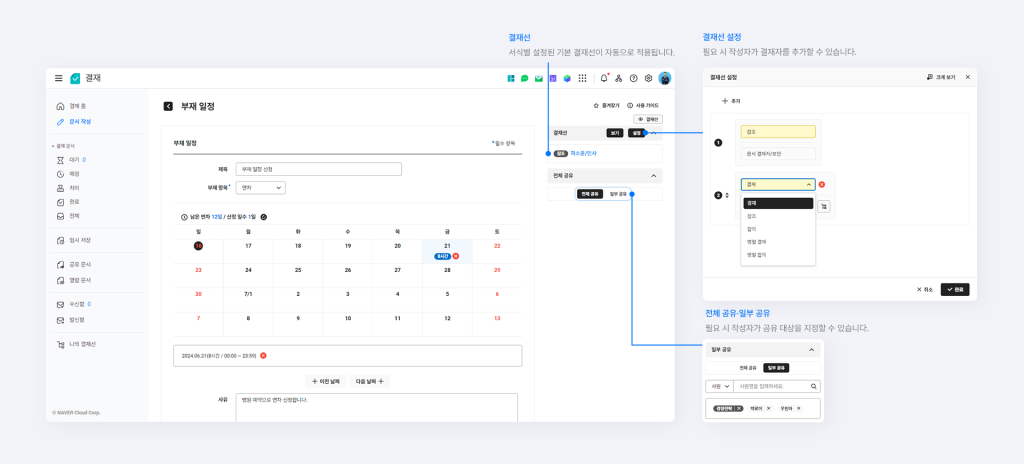The image size is (1024, 464).
Task: Switch to 일부 공유 in main form
Action: coord(618,194)
